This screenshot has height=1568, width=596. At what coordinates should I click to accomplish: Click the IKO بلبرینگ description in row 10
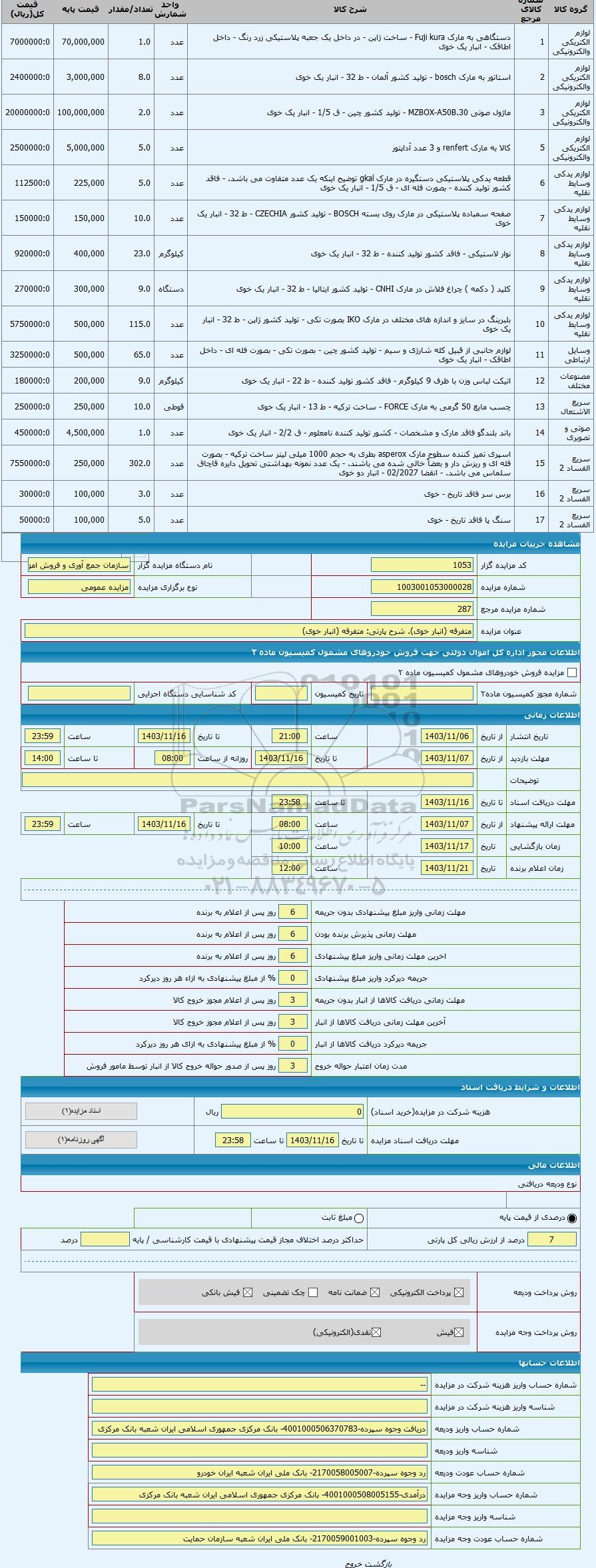click(357, 324)
